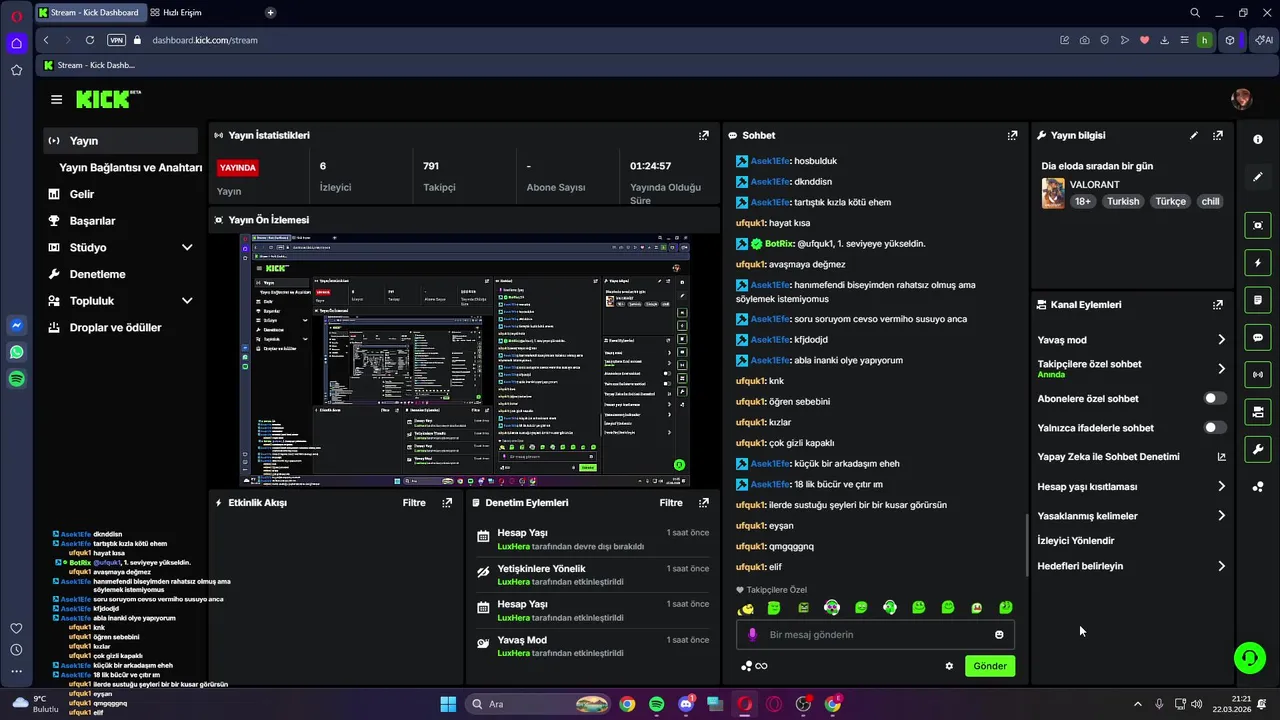Open the profile avatar menu

pos(1242,99)
